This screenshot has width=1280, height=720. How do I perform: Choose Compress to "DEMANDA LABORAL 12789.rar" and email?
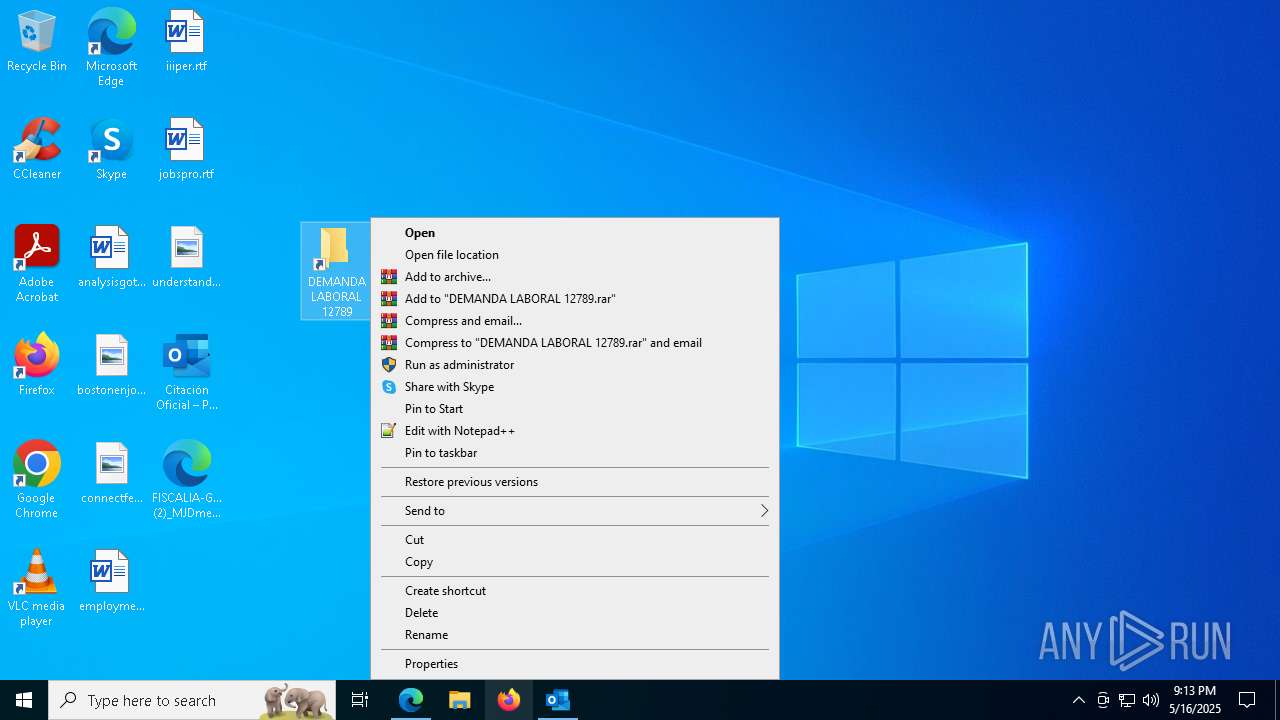[575, 343]
